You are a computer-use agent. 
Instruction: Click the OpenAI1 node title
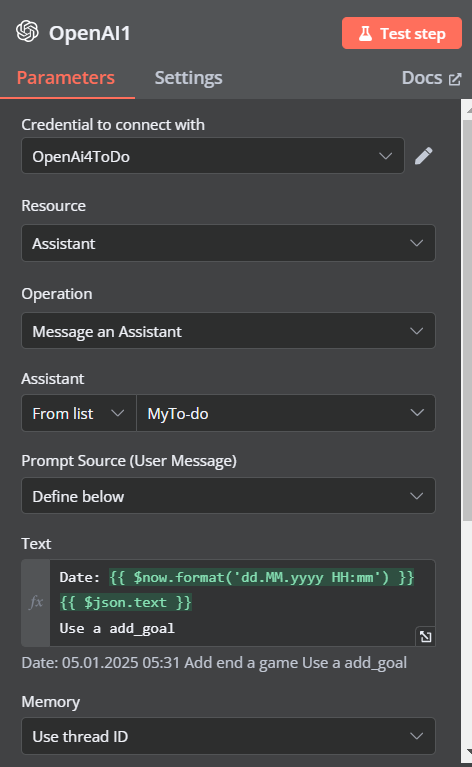[90, 33]
